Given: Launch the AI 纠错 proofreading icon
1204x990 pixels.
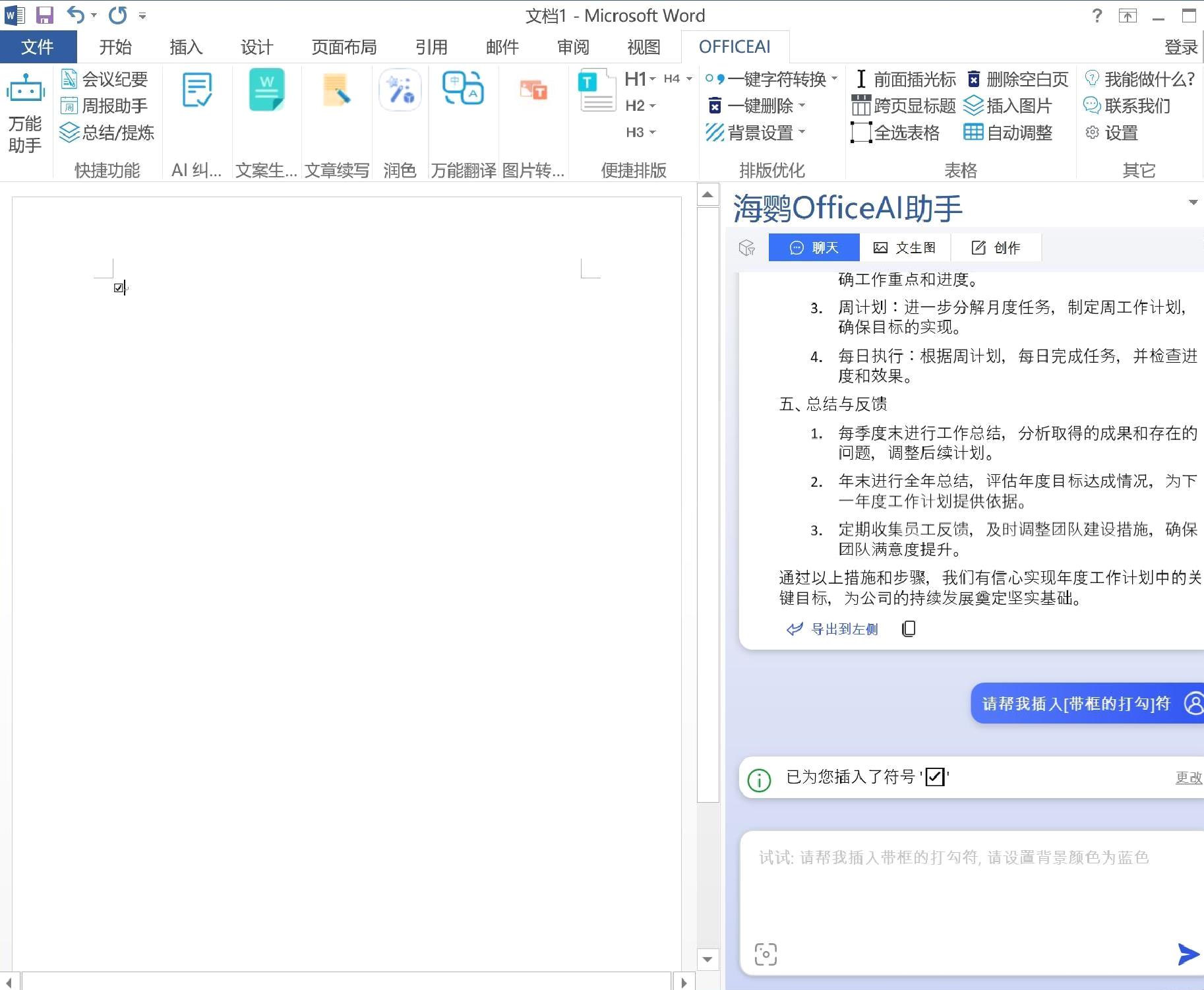Looking at the screenshot, I should (196, 90).
